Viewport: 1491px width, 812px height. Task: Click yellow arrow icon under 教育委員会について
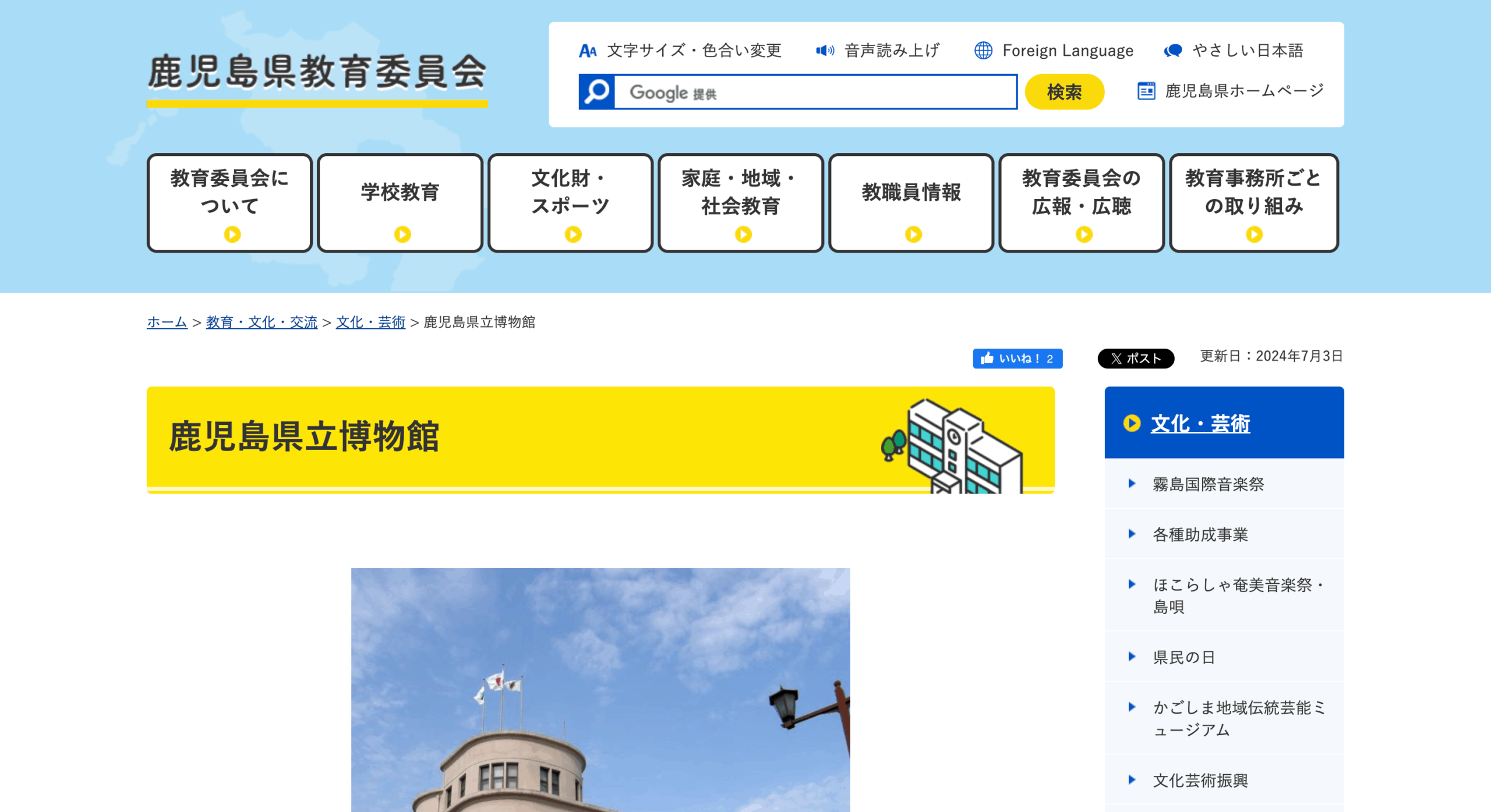click(232, 235)
